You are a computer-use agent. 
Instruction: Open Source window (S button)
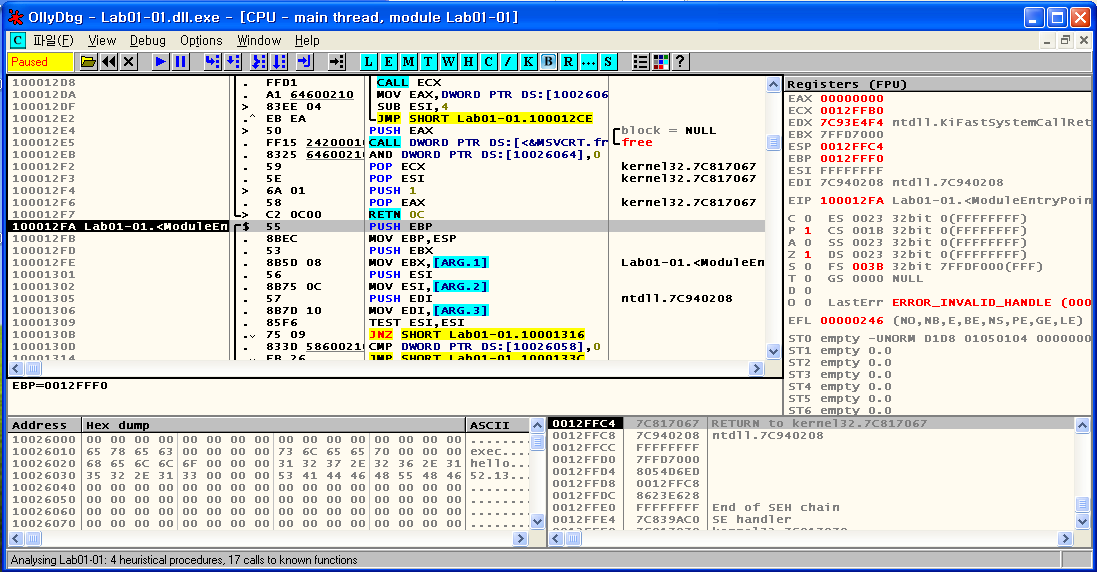[x=608, y=62]
